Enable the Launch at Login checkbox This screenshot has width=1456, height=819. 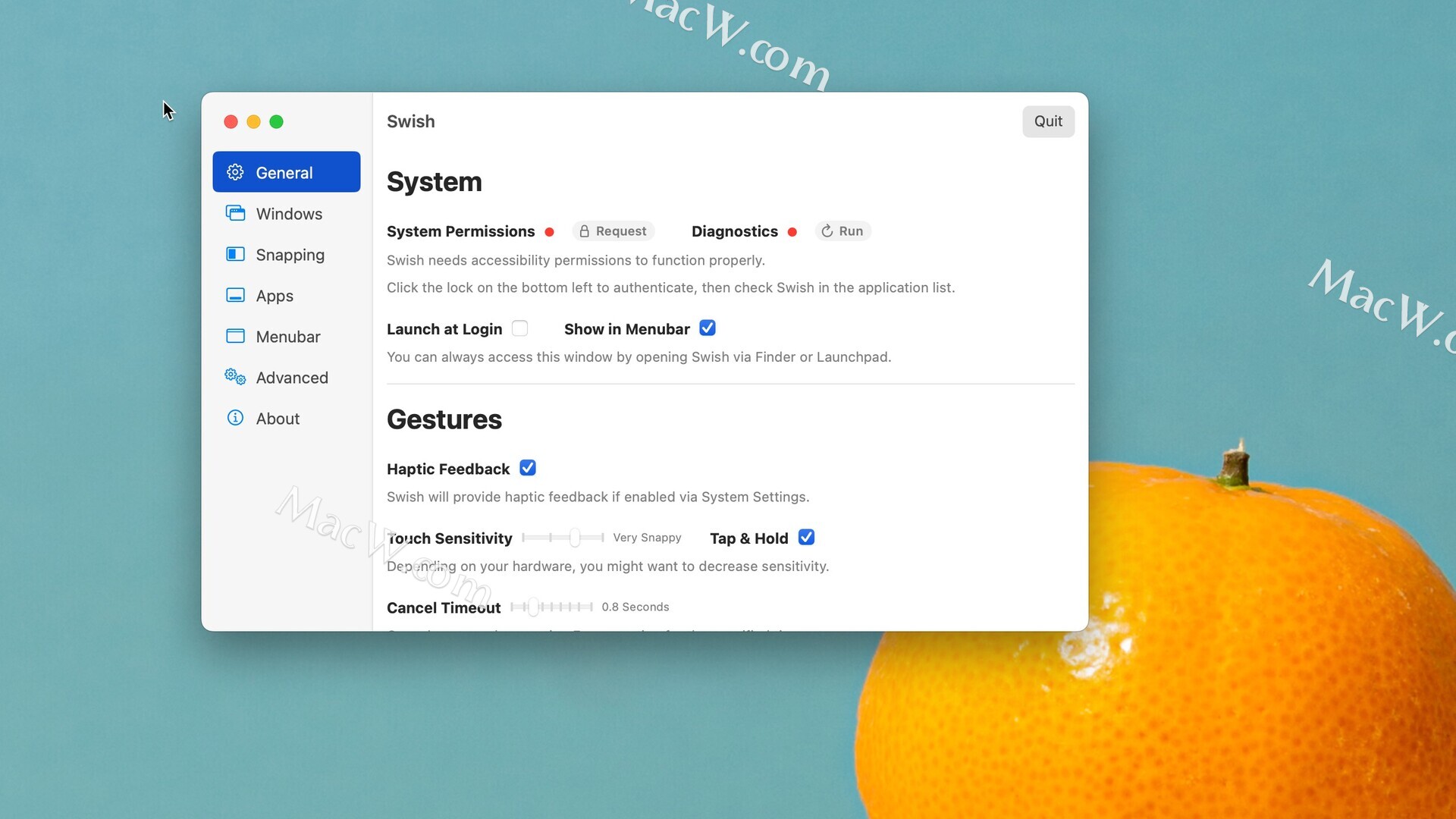[519, 328]
